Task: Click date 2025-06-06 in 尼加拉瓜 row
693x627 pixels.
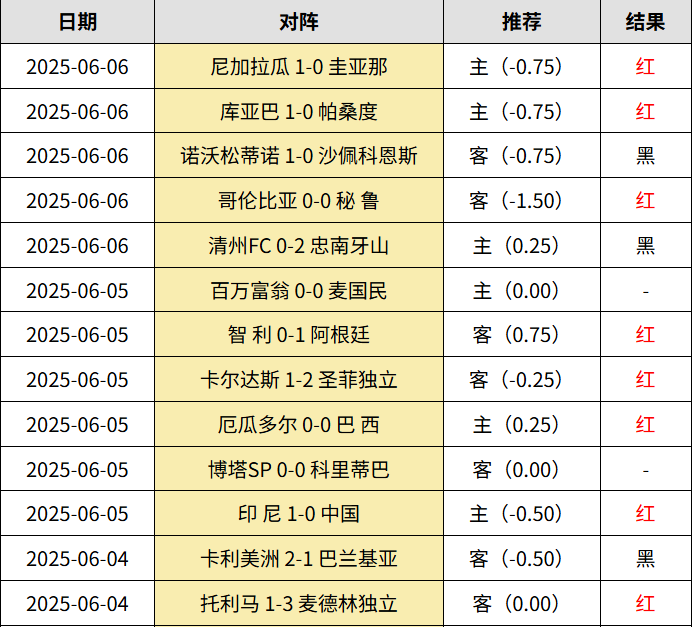Action: pos(77,67)
